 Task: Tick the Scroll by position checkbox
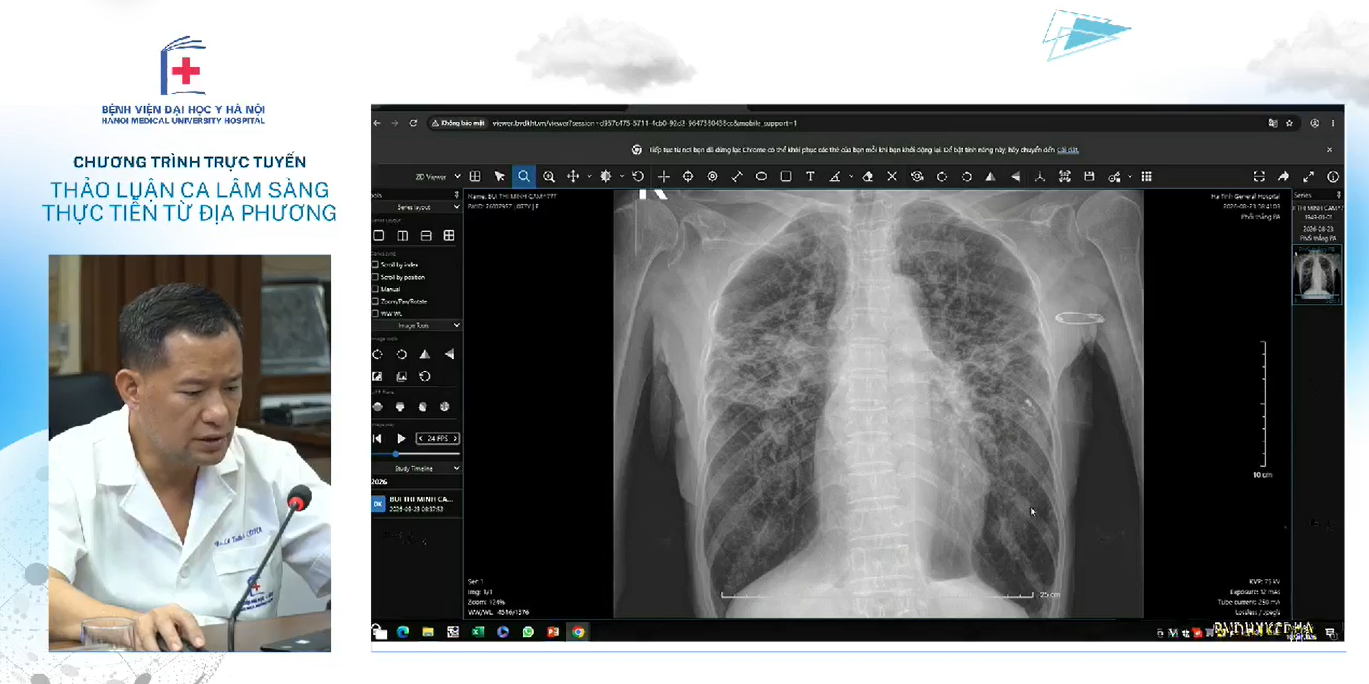pyautogui.click(x=376, y=277)
